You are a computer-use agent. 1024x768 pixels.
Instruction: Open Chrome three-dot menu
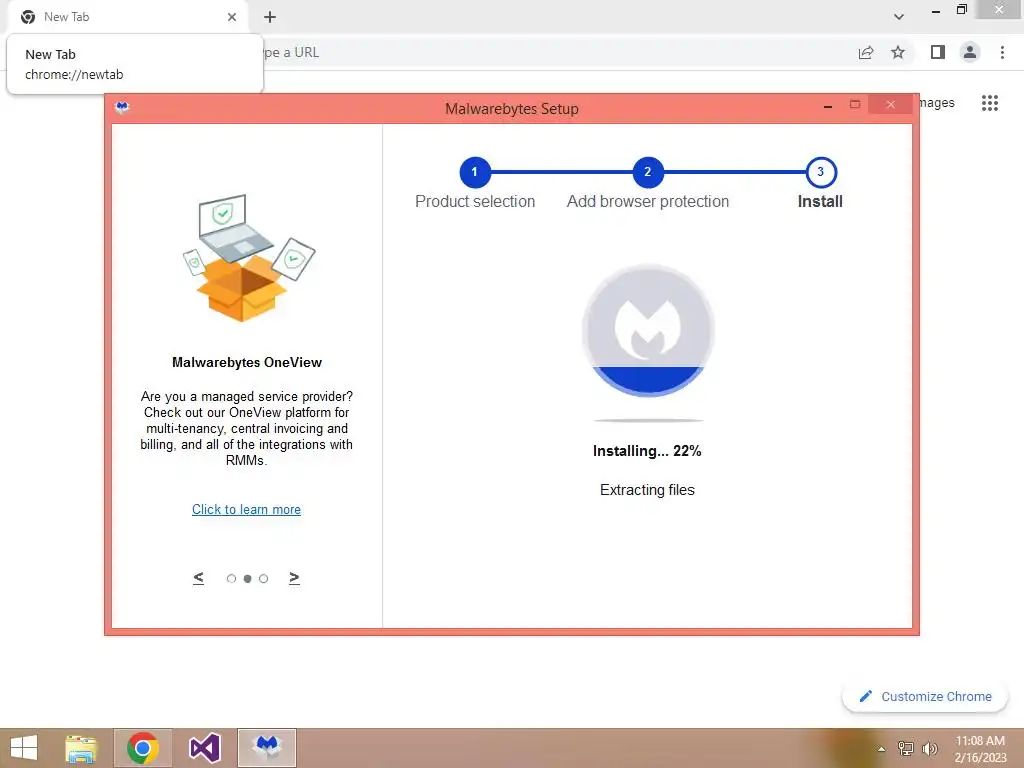pyautogui.click(x=1002, y=52)
